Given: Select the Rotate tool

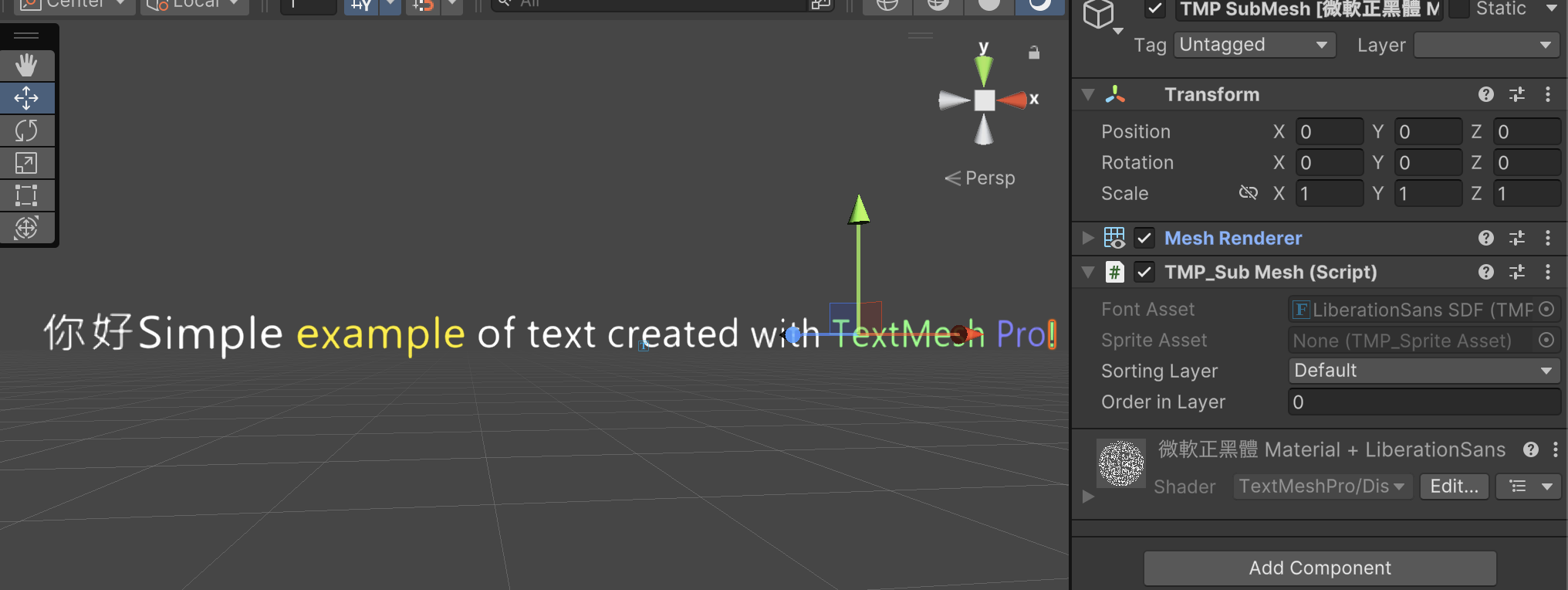Looking at the screenshot, I should point(27,131).
